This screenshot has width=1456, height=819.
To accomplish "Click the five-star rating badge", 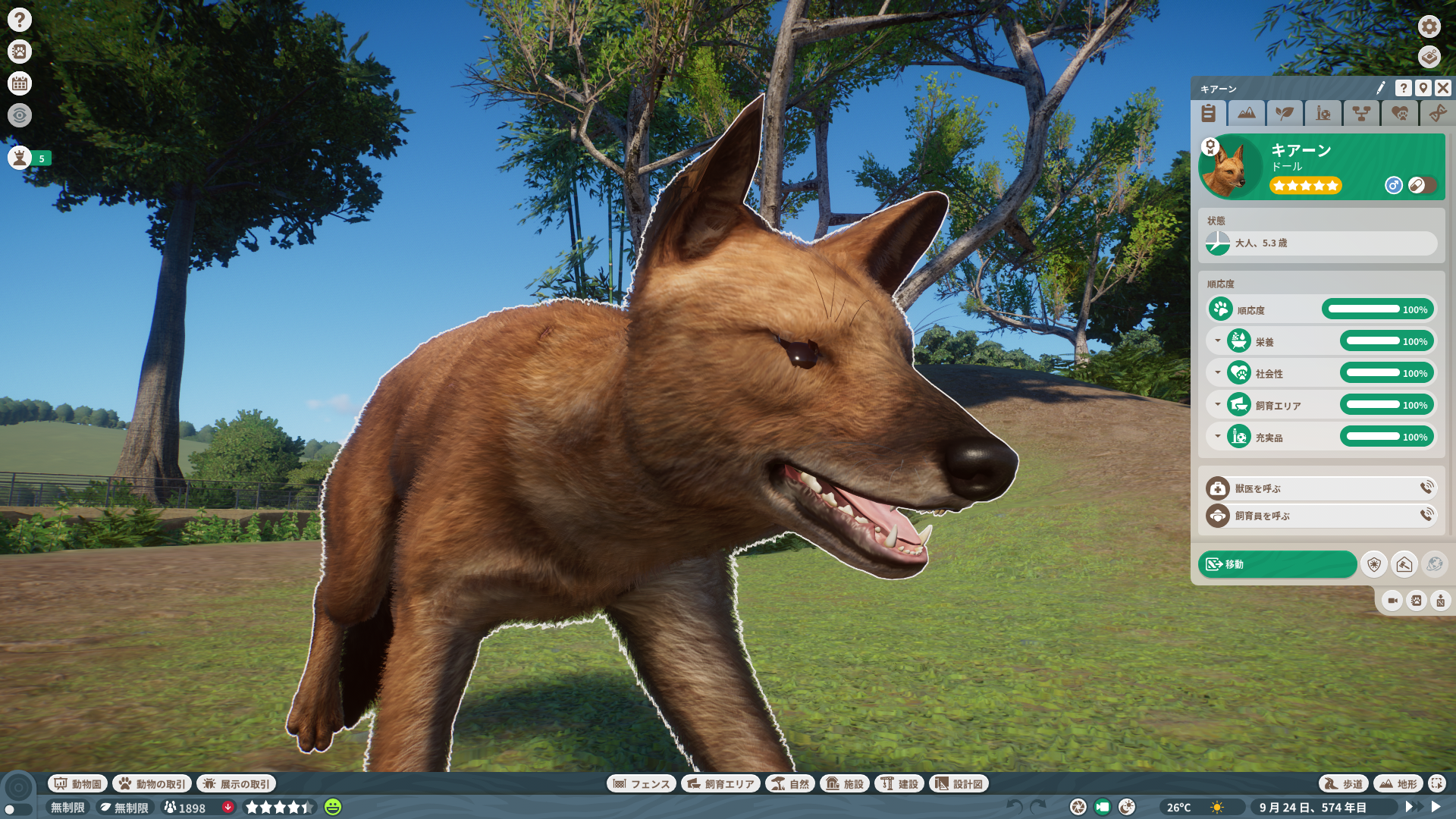I will point(1306,186).
